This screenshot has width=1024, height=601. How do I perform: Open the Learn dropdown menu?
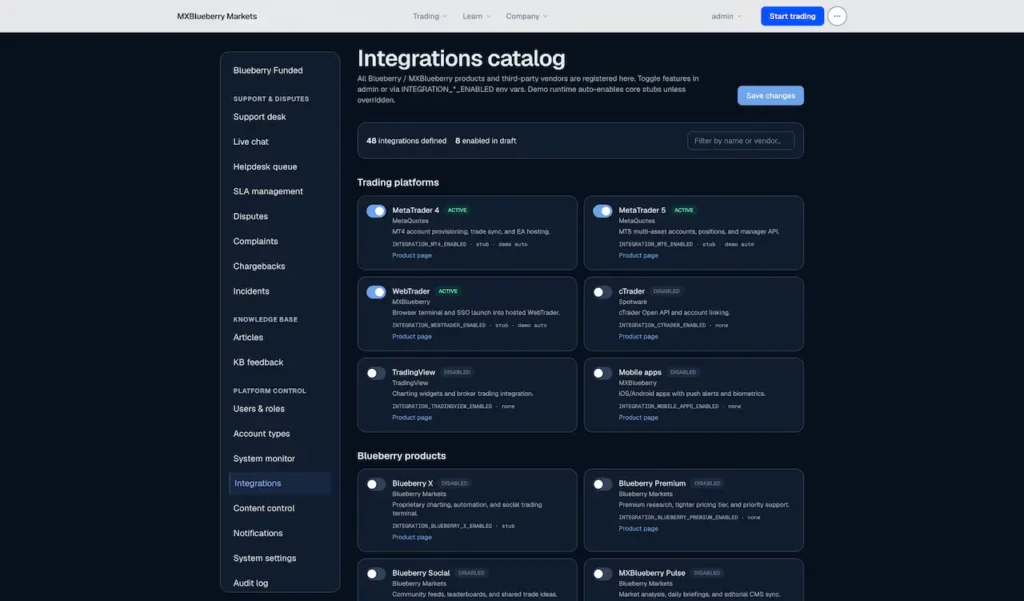(477, 16)
